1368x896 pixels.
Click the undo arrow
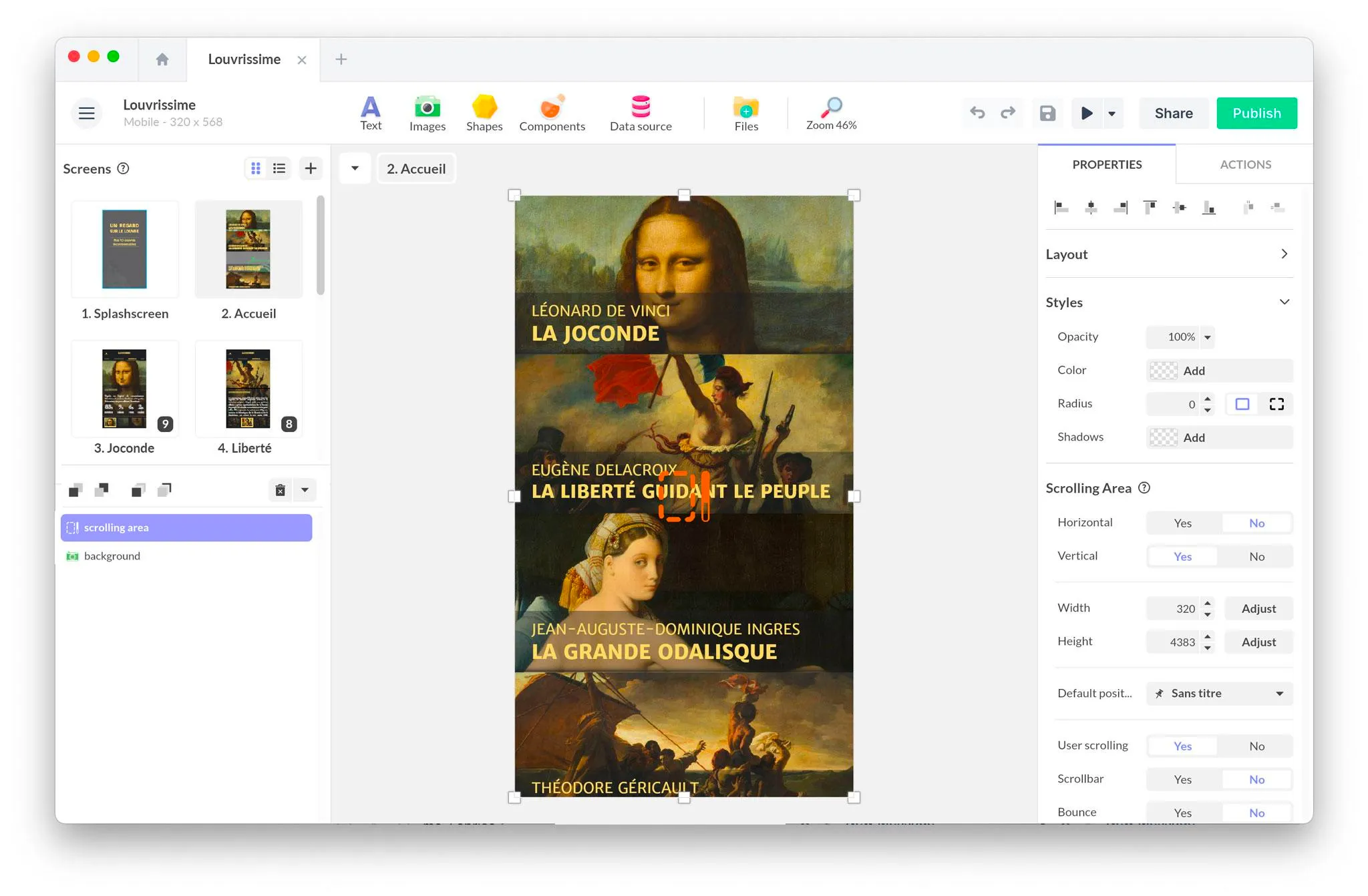[x=977, y=113]
